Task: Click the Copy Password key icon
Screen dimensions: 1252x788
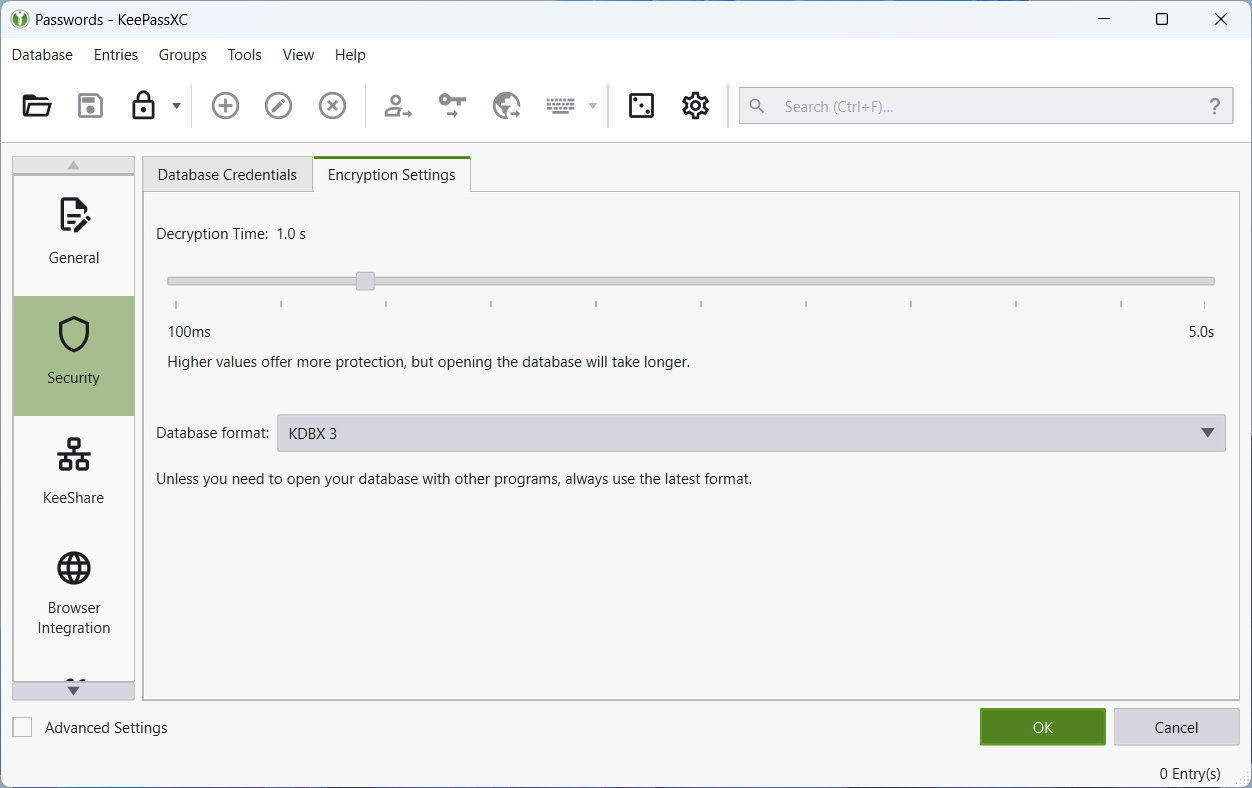Action: point(452,106)
